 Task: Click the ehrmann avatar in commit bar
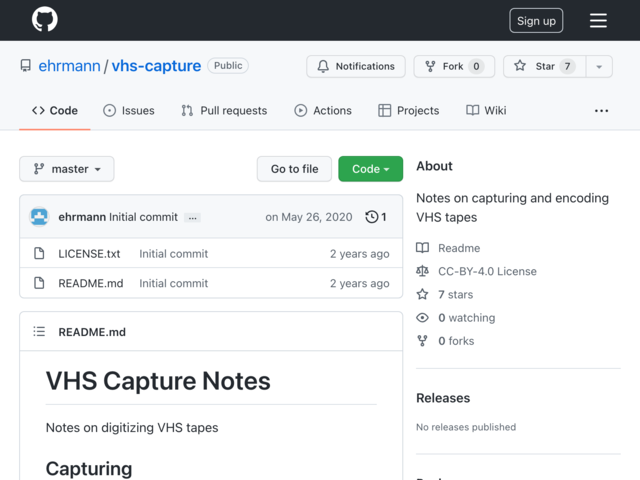click(x=39, y=217)
